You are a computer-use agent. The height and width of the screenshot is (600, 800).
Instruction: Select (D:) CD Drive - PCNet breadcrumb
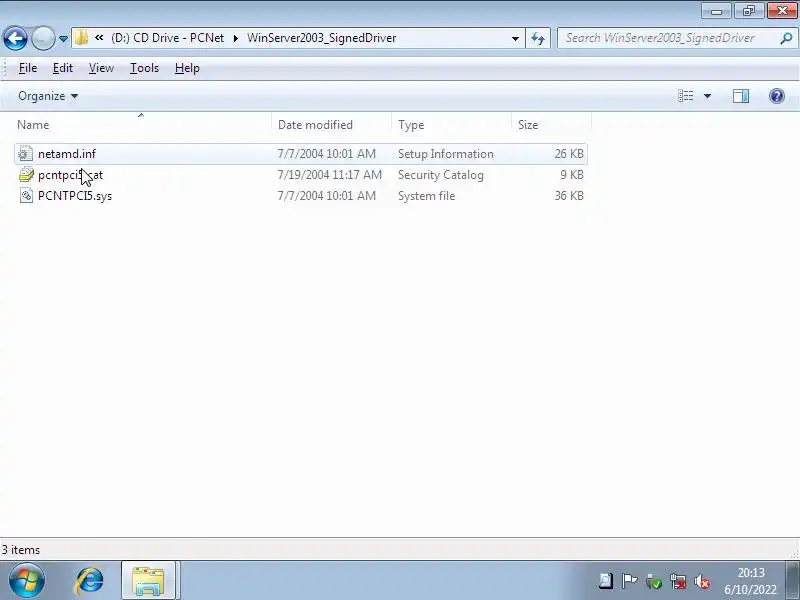pos(167,38)
